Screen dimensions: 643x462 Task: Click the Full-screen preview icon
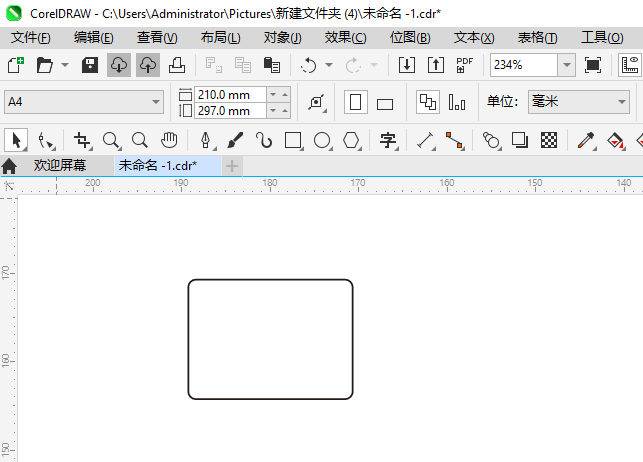click(x=593, y=65)
